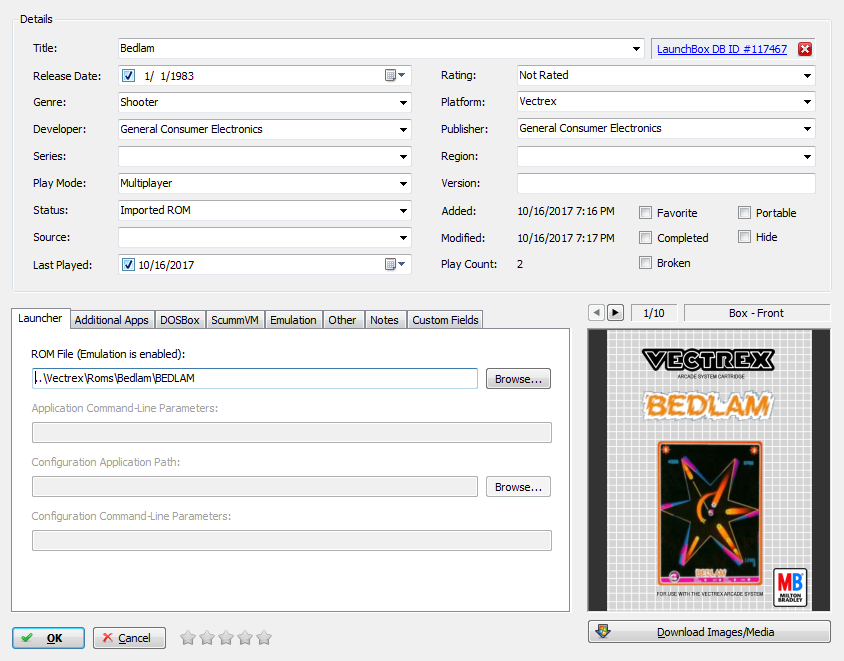Switch to the Custom Fields tab

pyautogui.click(x=445, y=320)
